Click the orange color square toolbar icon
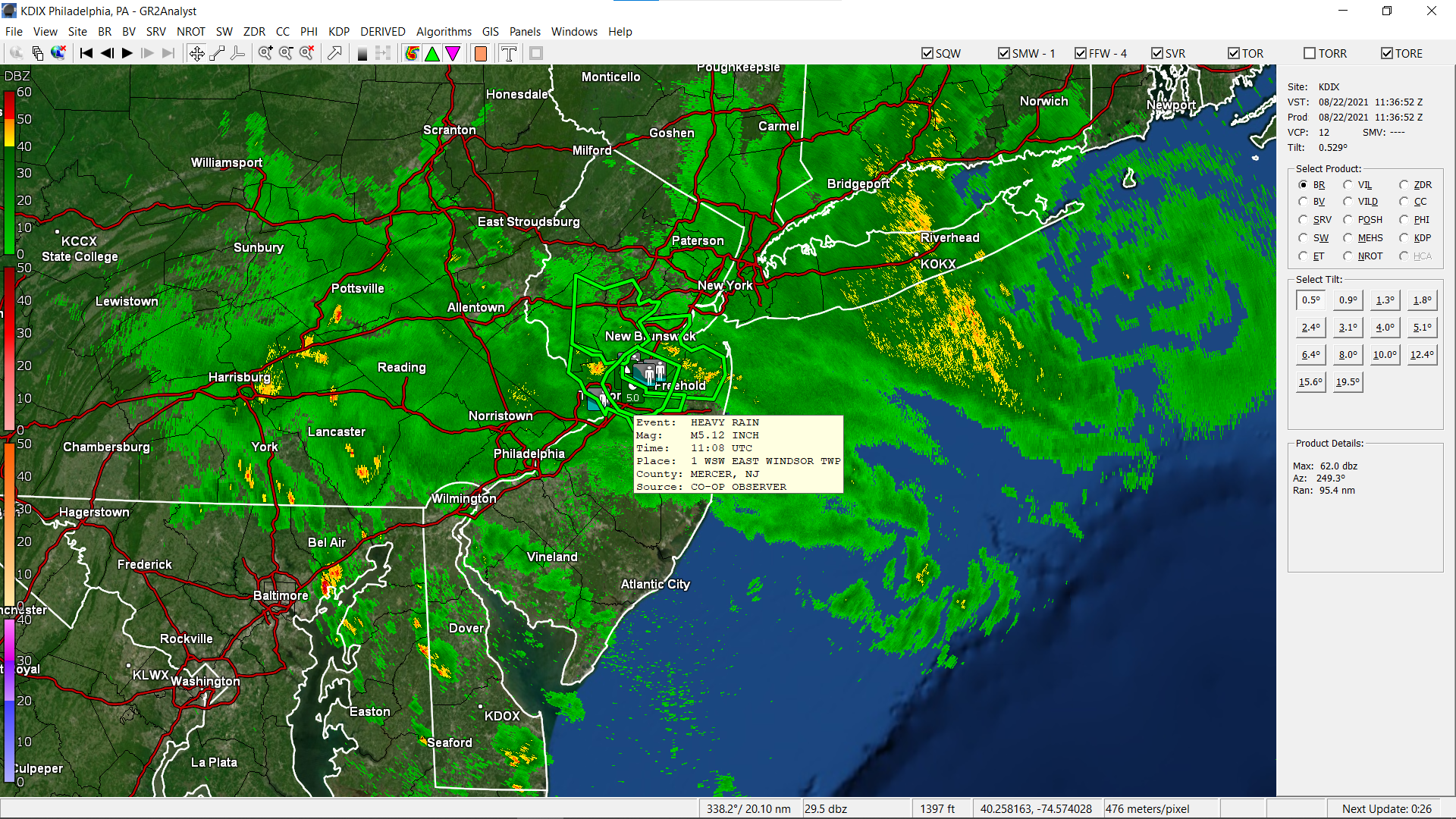This screenshot has width=1456, height=819. point(481,53)
